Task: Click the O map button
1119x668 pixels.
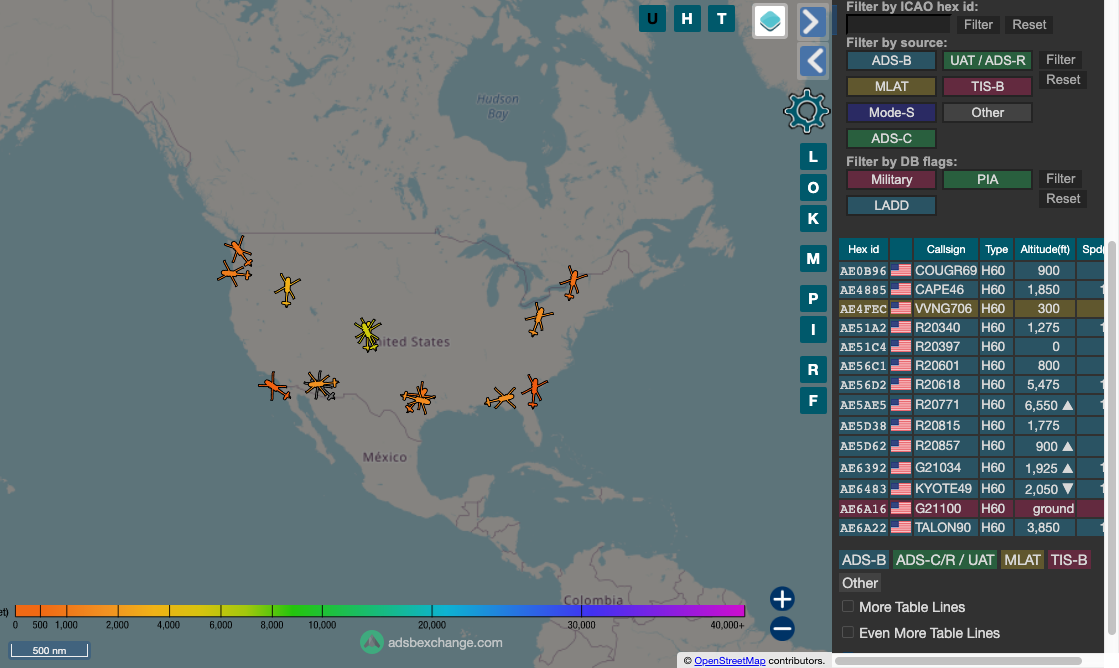Action: click(x=813, y=188)
